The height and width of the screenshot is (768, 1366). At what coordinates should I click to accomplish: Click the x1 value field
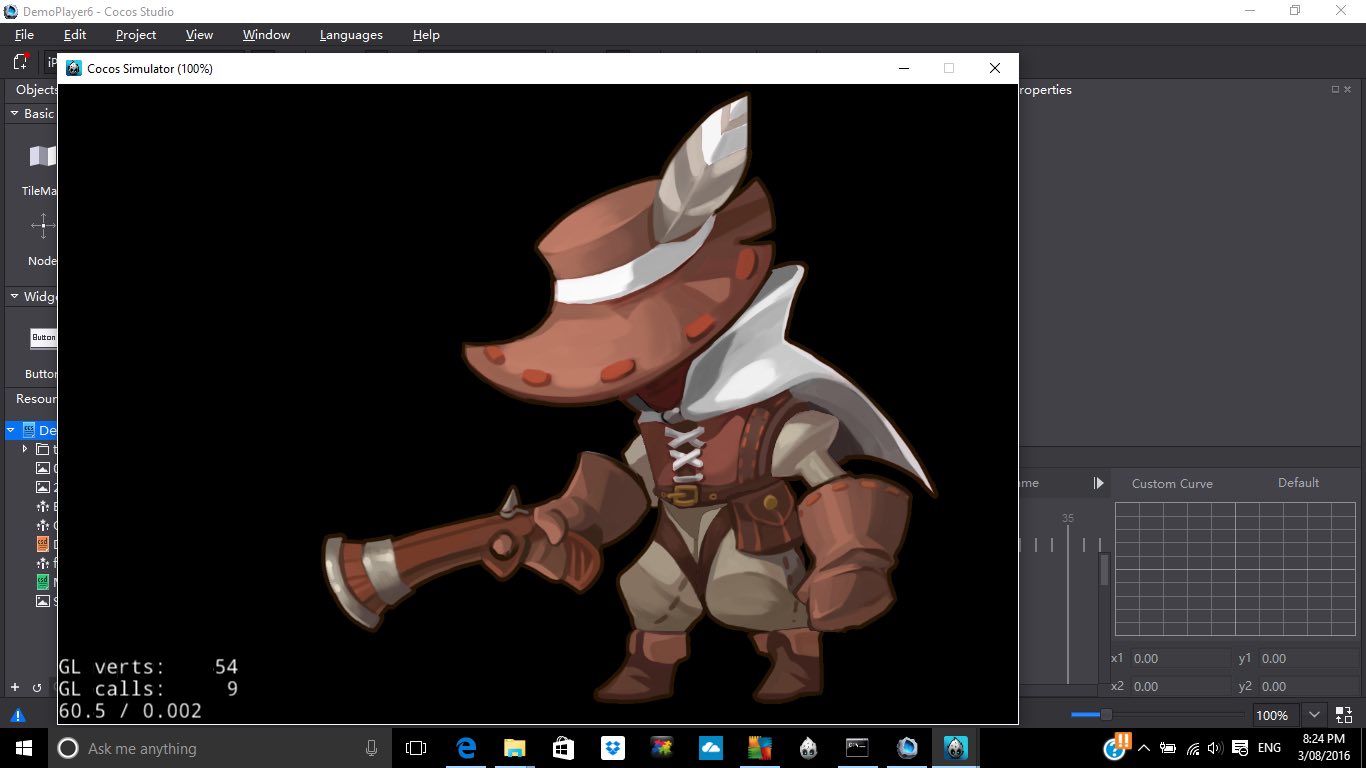(x=1180, y=658)
